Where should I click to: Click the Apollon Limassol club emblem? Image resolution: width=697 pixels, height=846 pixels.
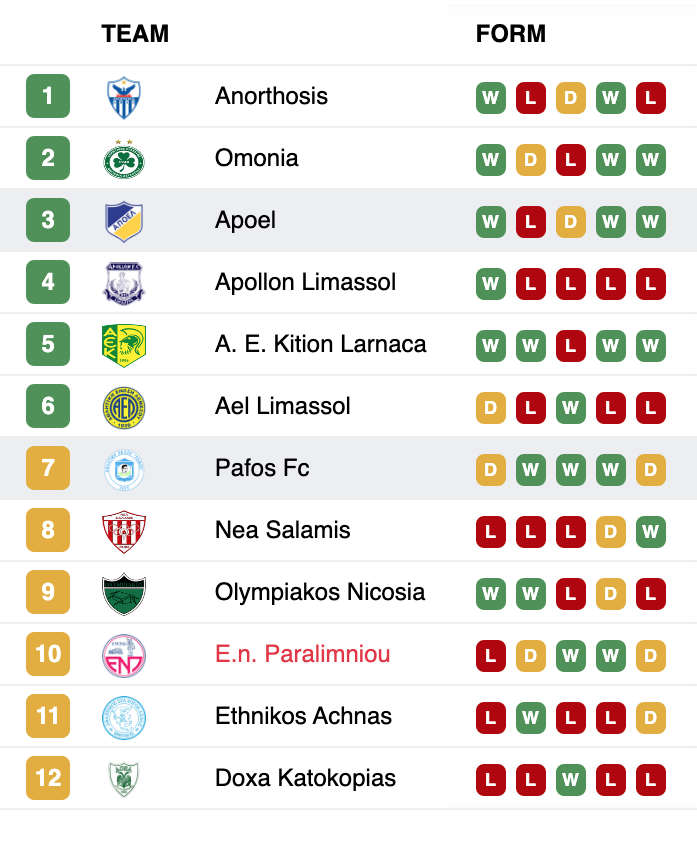tap(124, 283)
